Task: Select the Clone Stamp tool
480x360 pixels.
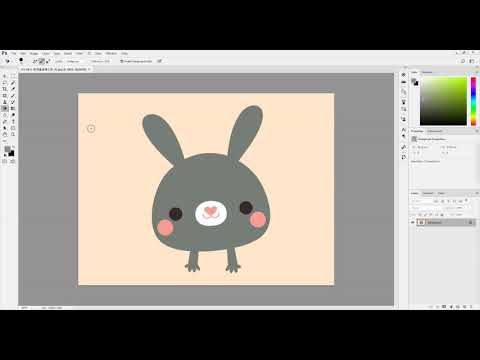Action: point(5,102)
